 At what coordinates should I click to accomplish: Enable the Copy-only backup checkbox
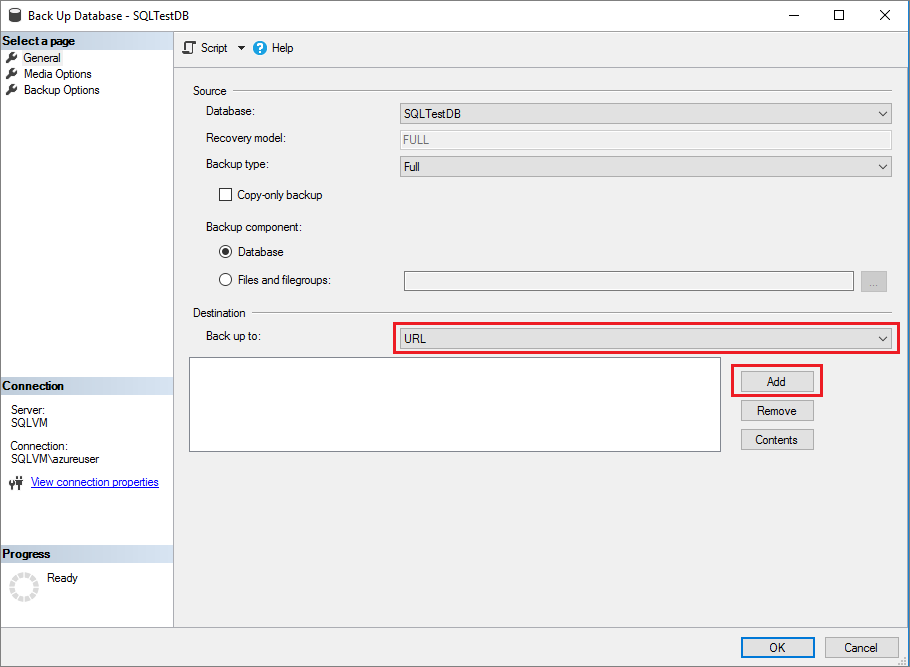(225, 195)
